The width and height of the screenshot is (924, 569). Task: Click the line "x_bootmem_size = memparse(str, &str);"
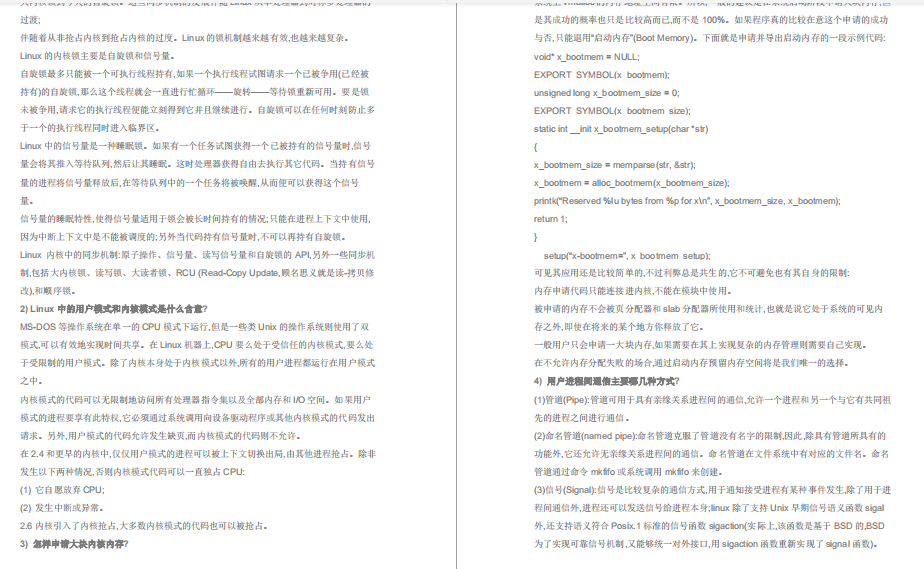click(x=615, y=165)
